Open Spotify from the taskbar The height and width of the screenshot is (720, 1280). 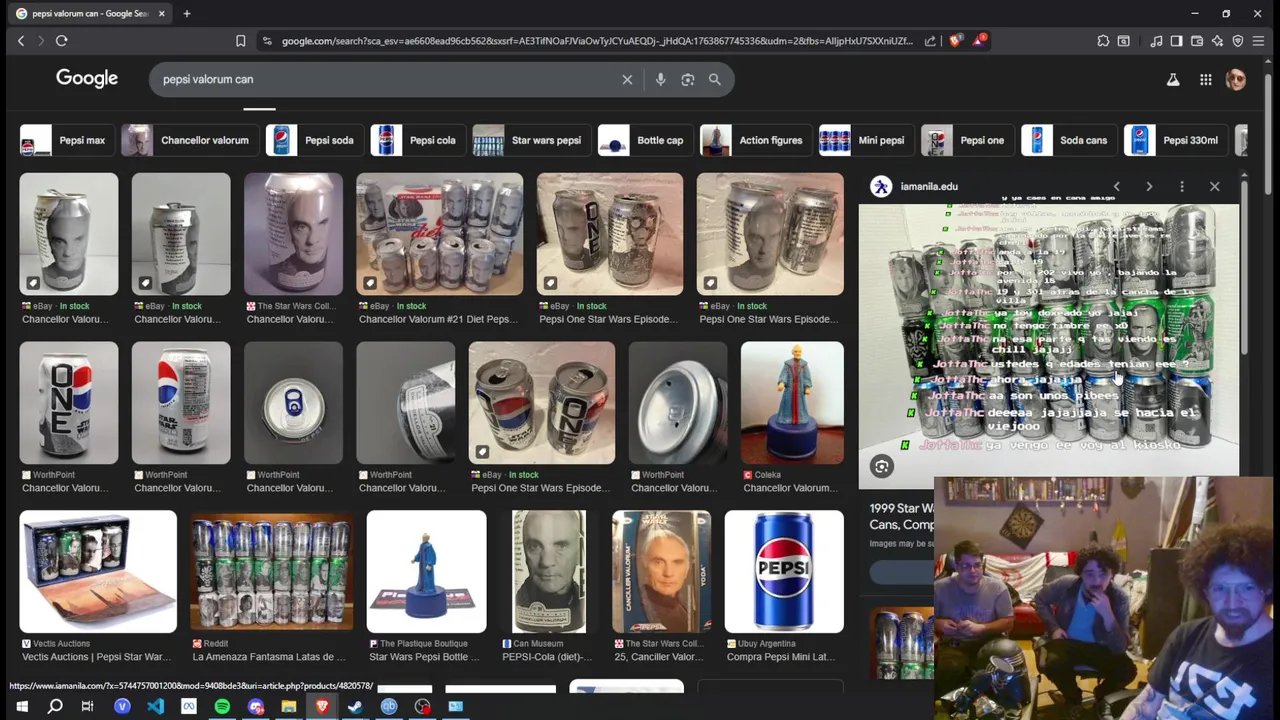tap(222, 706)
